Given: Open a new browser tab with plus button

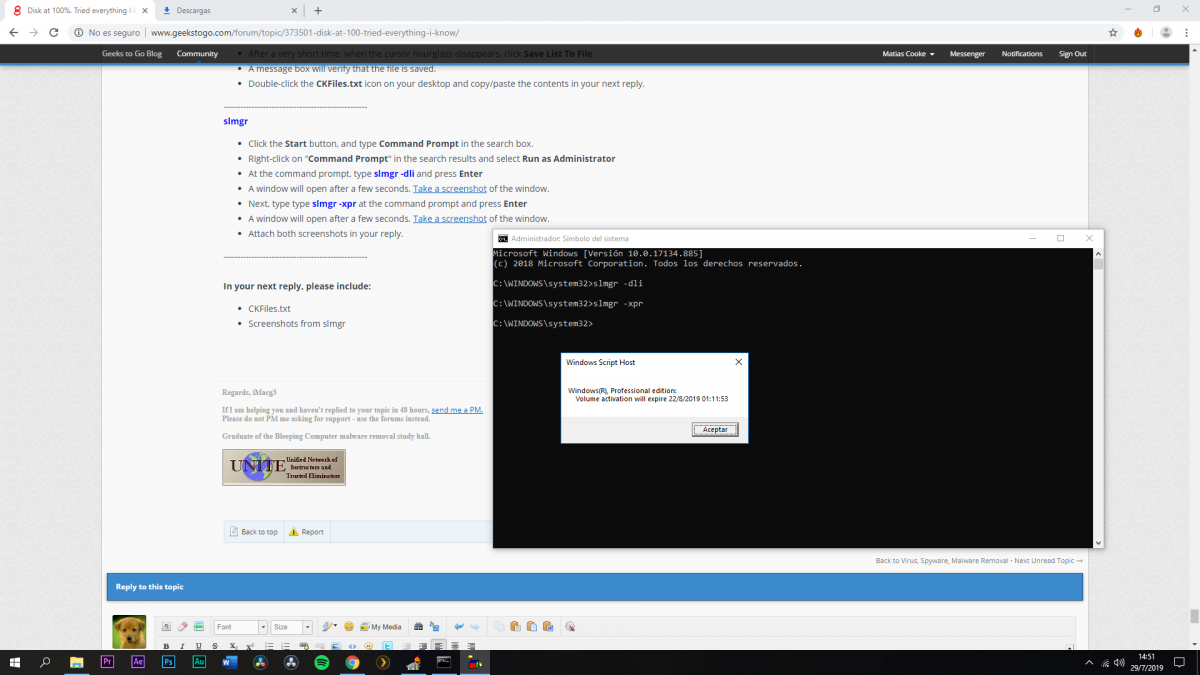Looking at the screenshot, I should (318, 10).
